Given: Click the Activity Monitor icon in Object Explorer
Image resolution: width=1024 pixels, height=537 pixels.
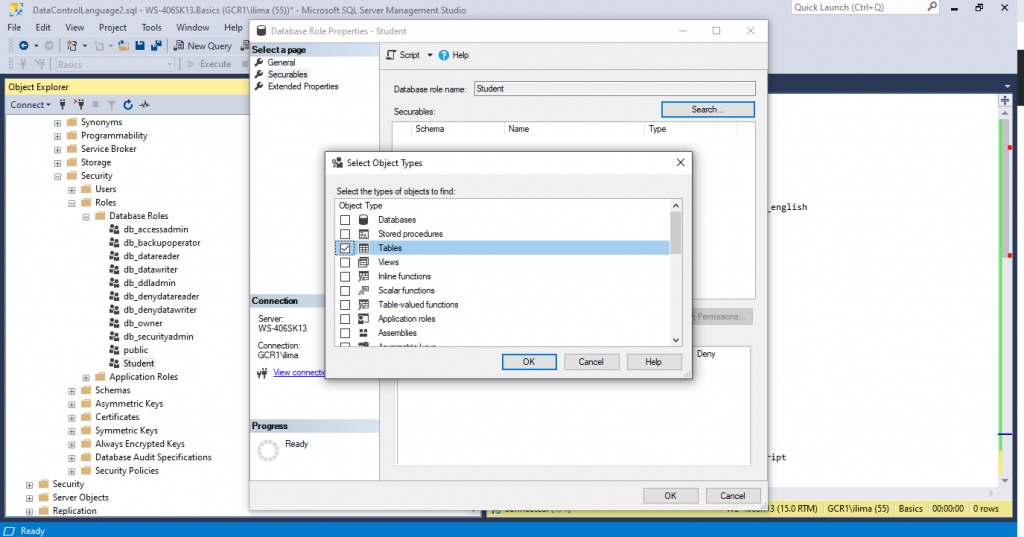Looking at the screenshot, I should click(144, 105).
